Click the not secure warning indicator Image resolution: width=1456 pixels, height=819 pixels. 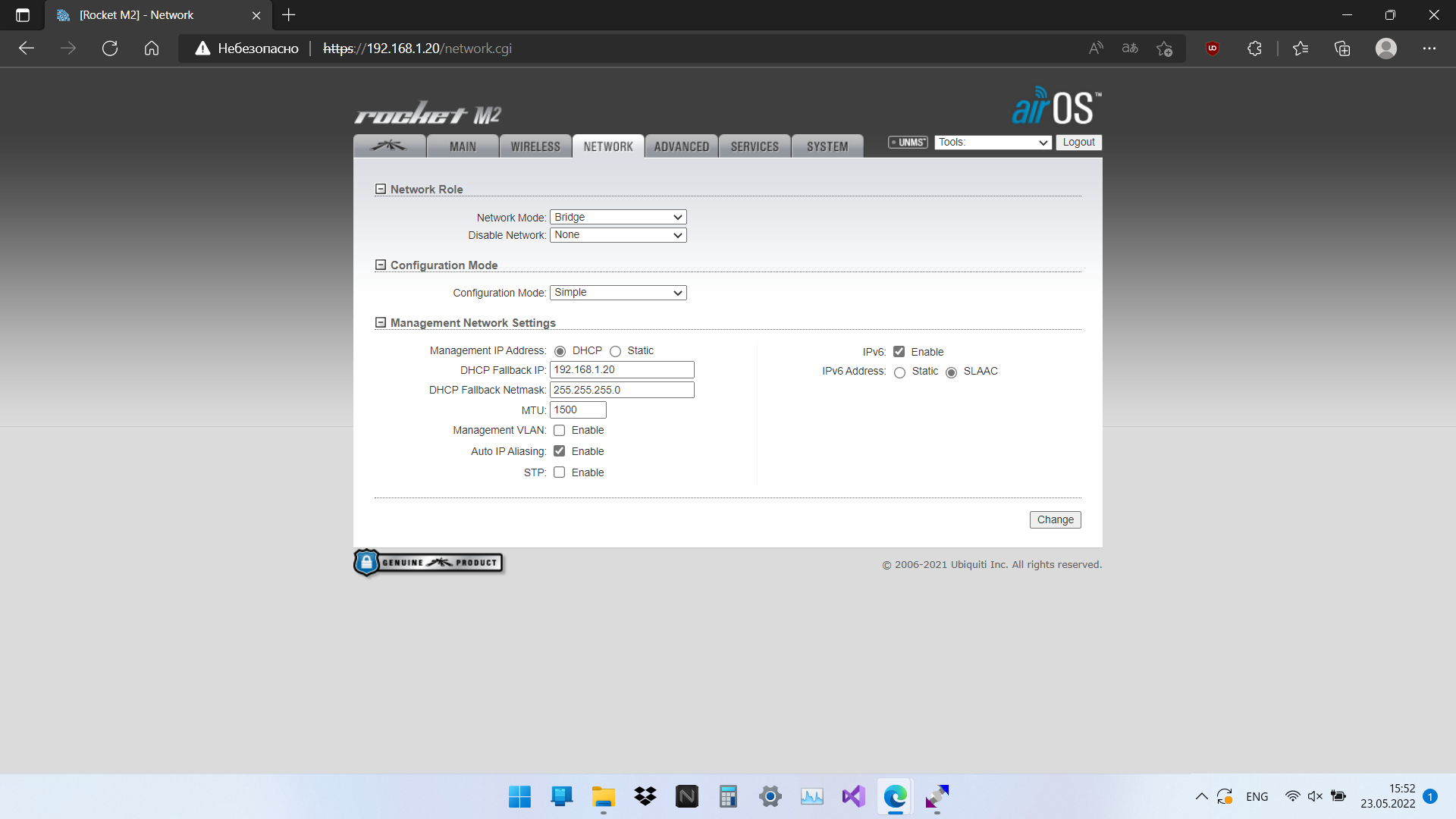coord(247,49)
